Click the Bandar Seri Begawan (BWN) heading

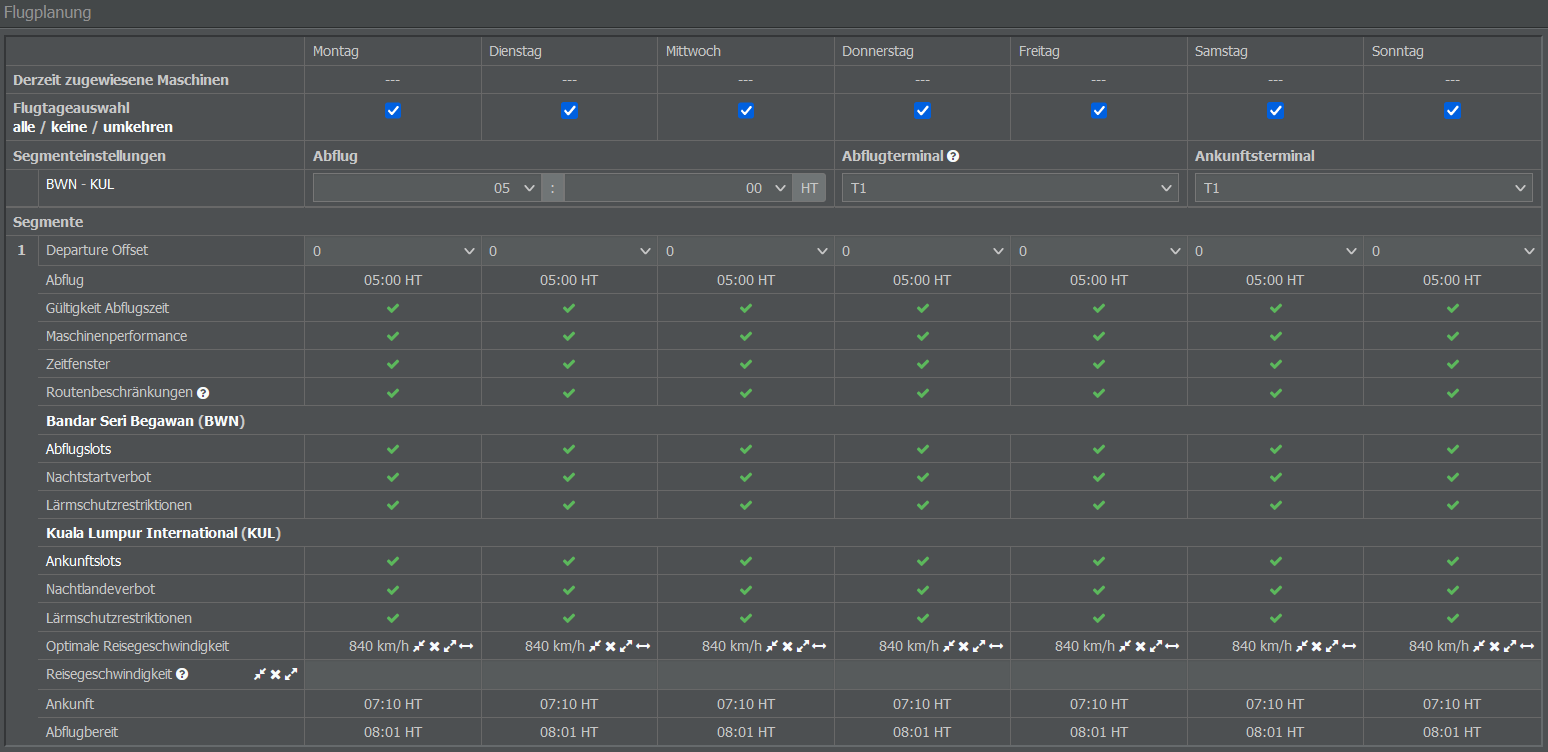[146, 421]
